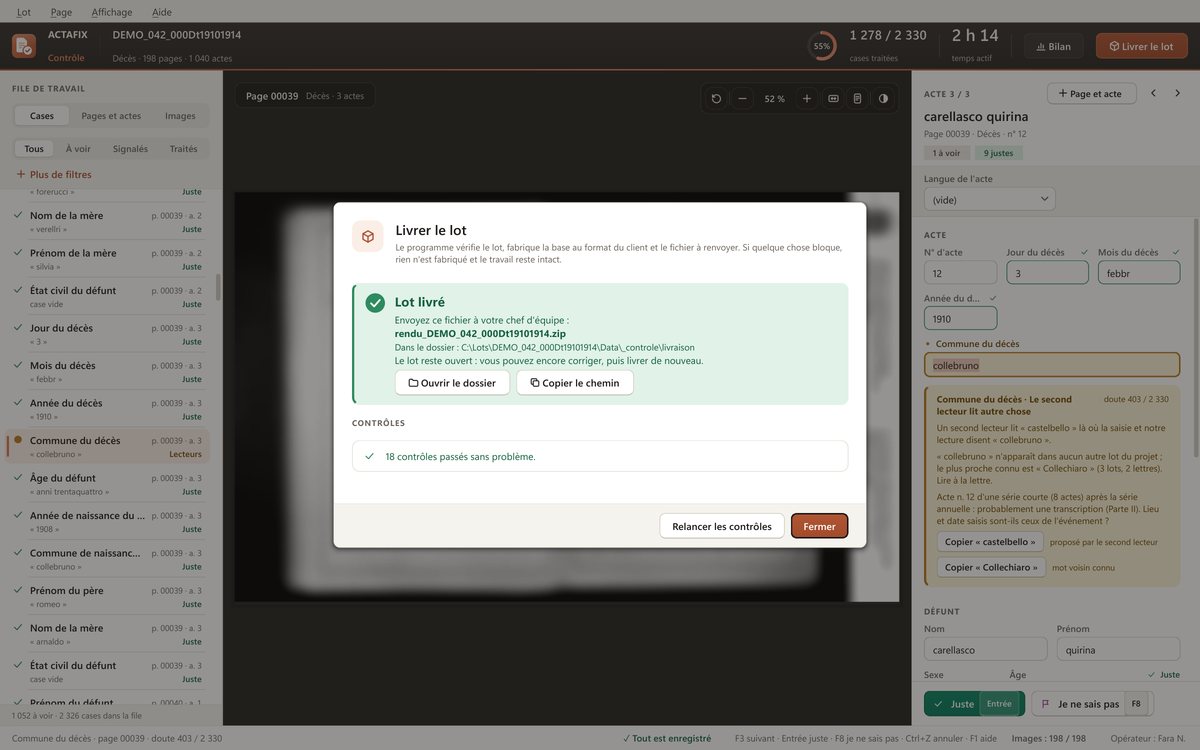Select the À voir filter pill
The image size is (1200, 750).
(x=78, y=149)
